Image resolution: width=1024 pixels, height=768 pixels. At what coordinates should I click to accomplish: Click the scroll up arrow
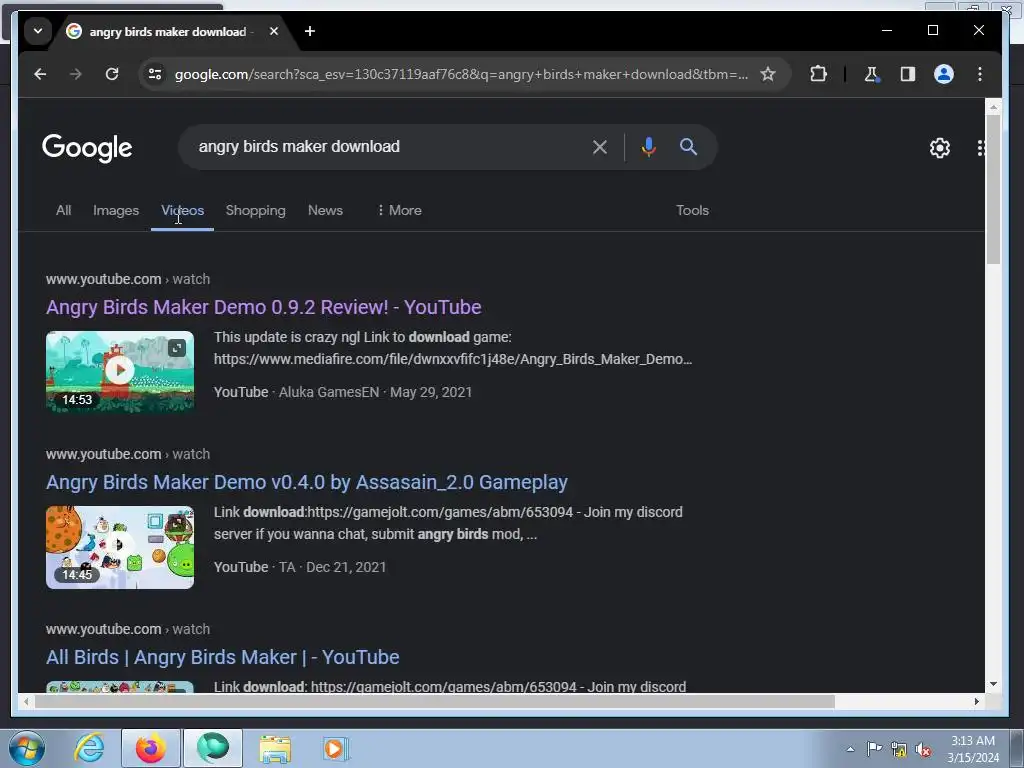tap(993, 106)
